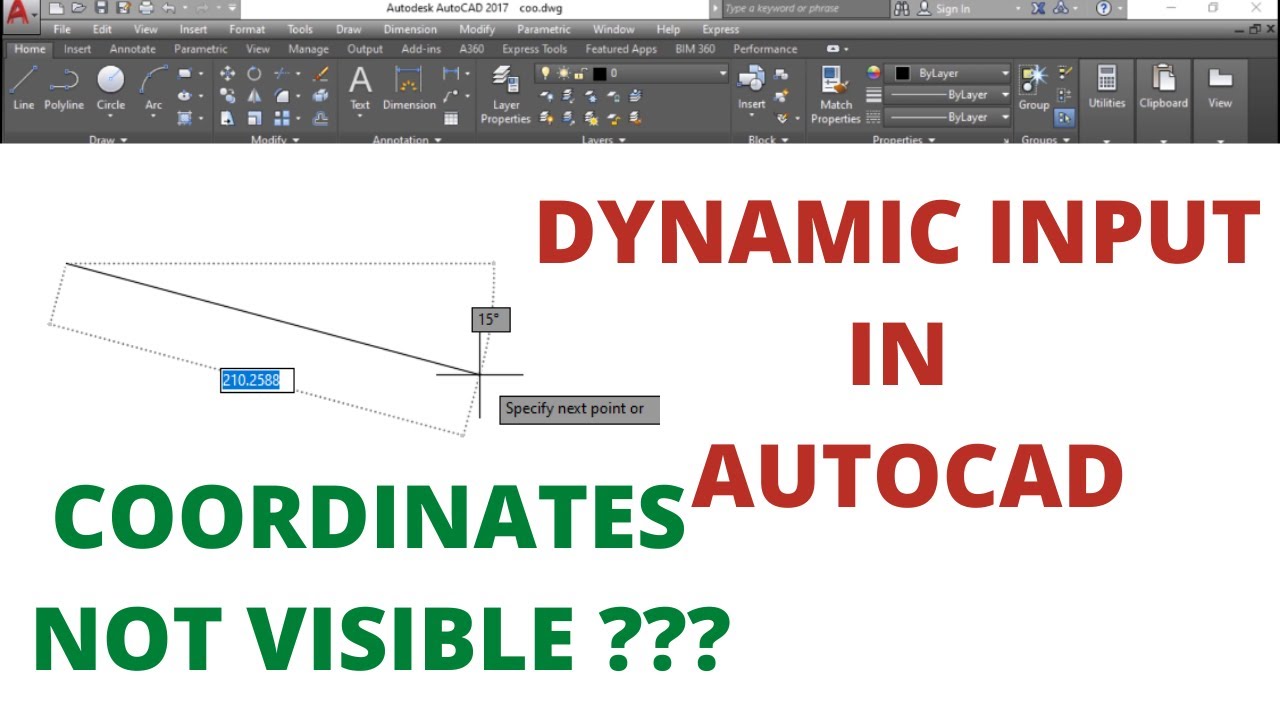Screen dimensions: 1280x720
Task: Expand the Draw panel
Action: (x=109, y=140)
